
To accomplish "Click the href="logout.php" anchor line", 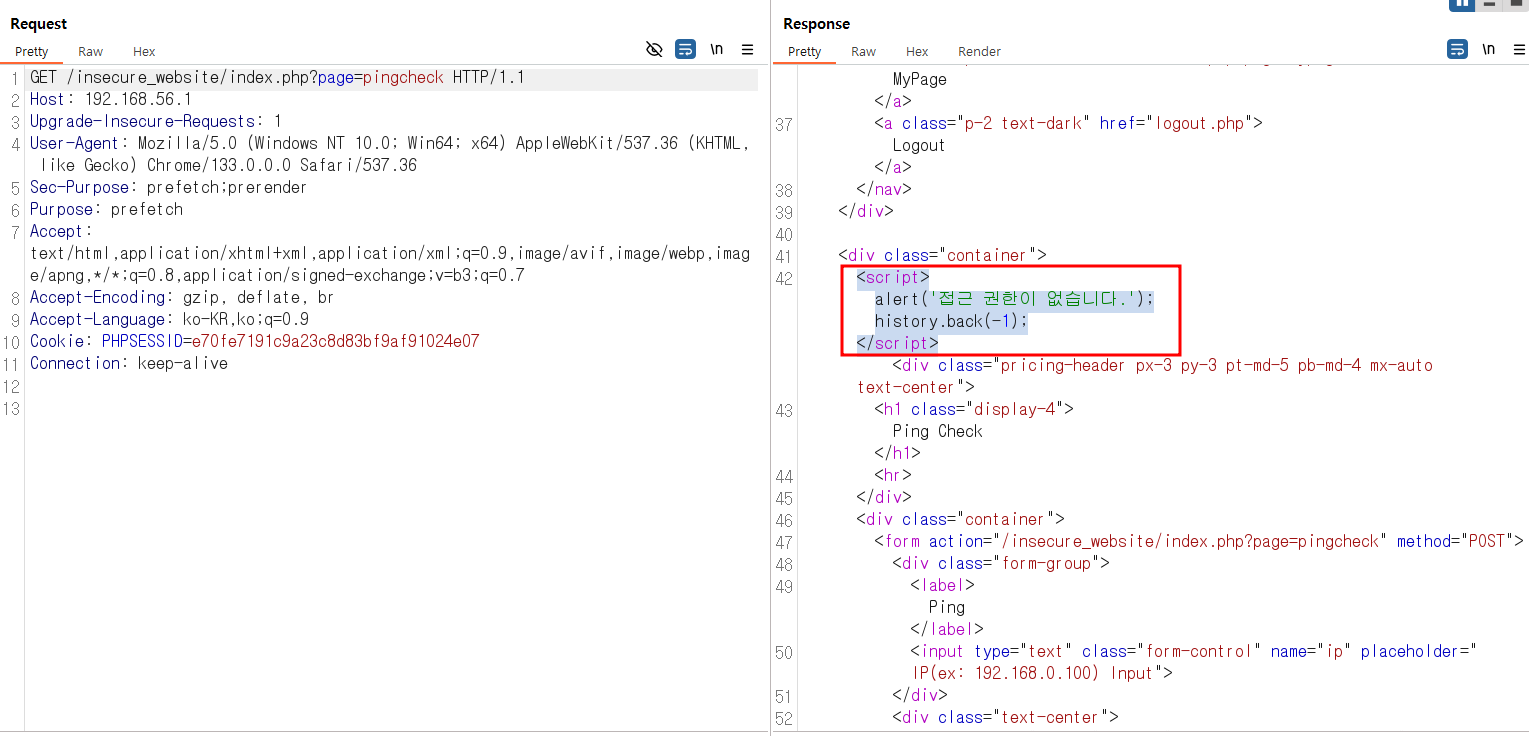I will tap(1069, 123).
